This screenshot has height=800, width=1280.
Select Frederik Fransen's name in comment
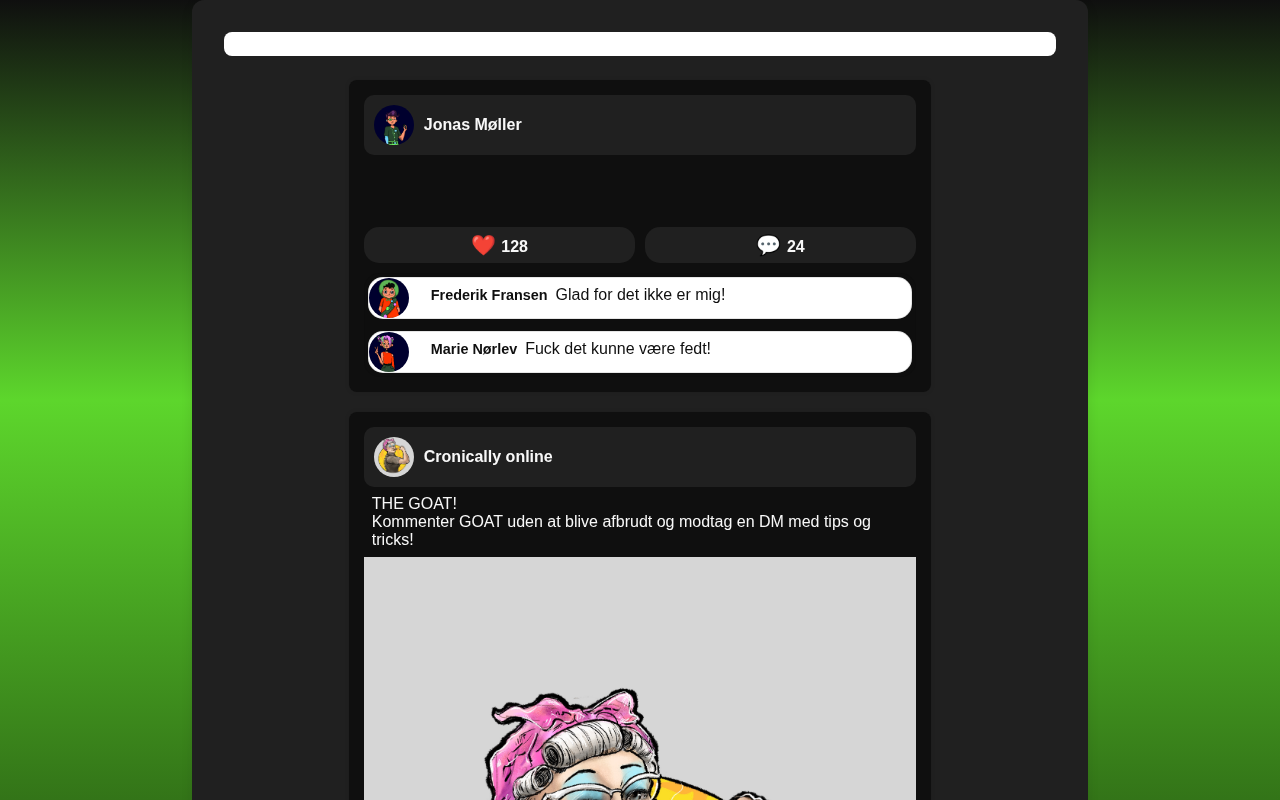pyautogui.click(x=489, y=295)
